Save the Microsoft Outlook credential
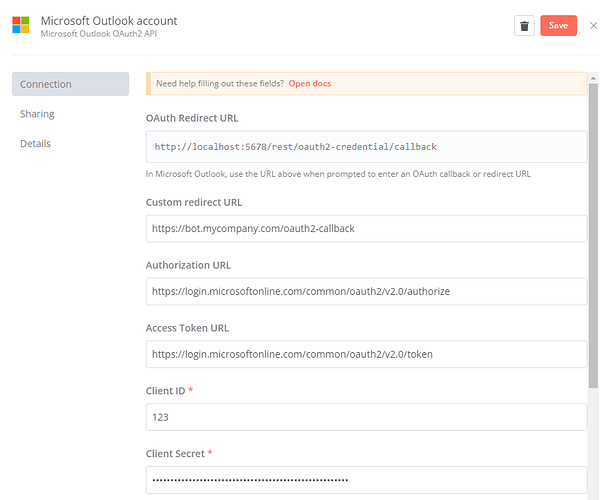This screenshot has height=500, width=612. click(x=558, y=26)
